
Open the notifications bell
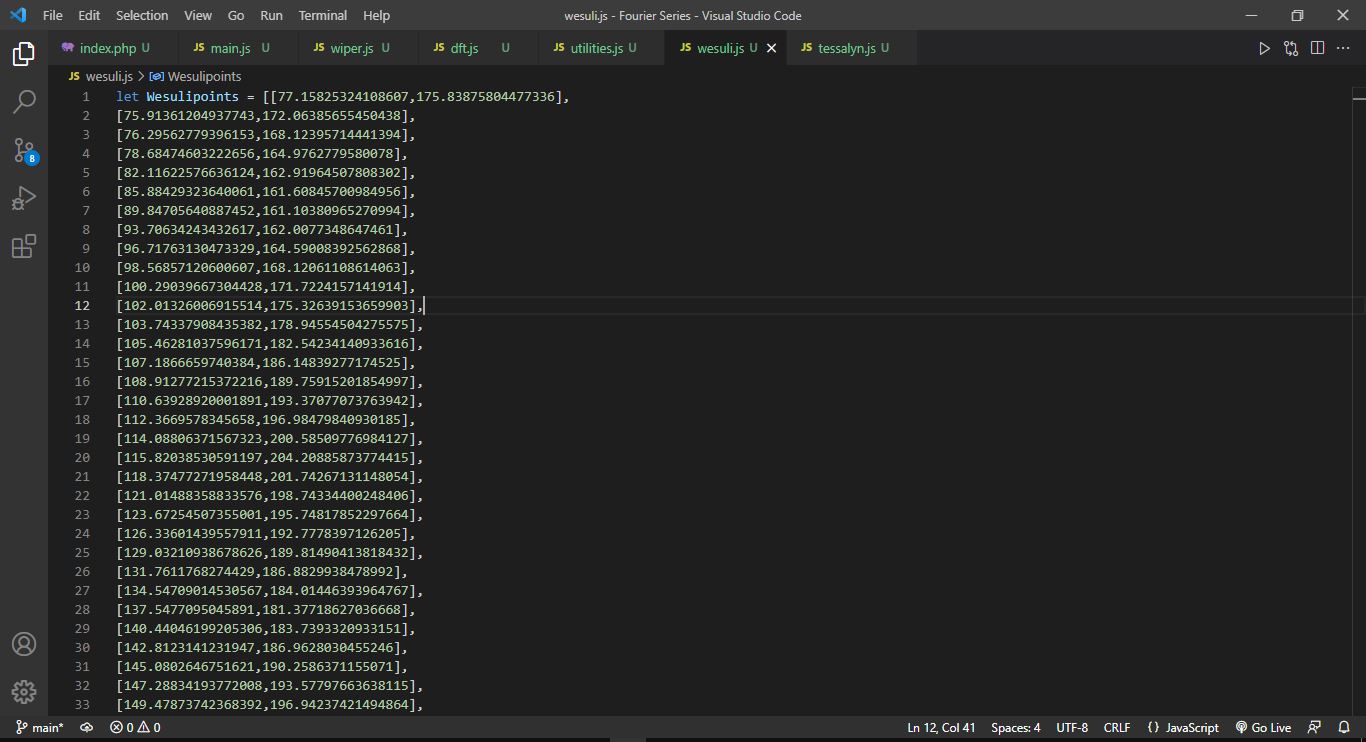point(1344,728)
